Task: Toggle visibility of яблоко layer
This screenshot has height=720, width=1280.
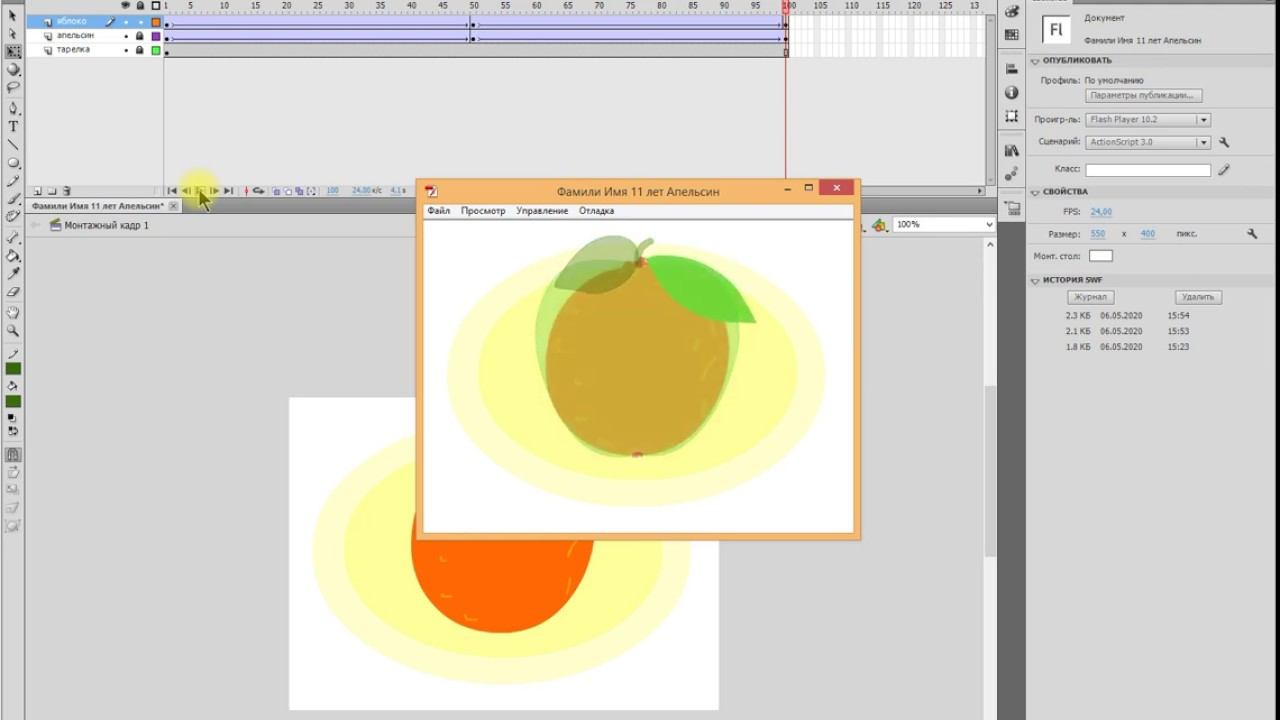Action: 126,22
